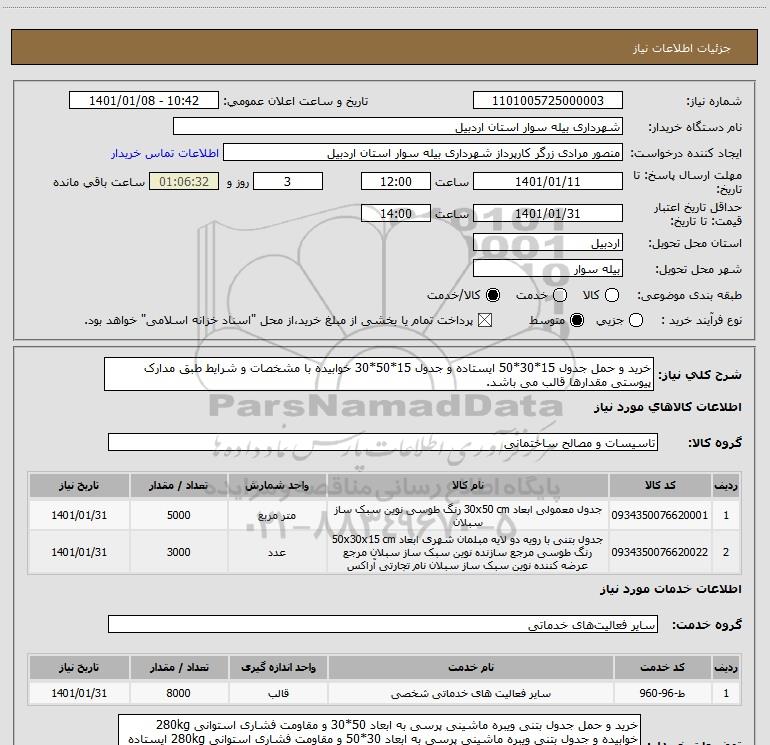Click the second goods row product name
Image resolution: width=770 pixels, height=745 pixels.
[468, 552]
